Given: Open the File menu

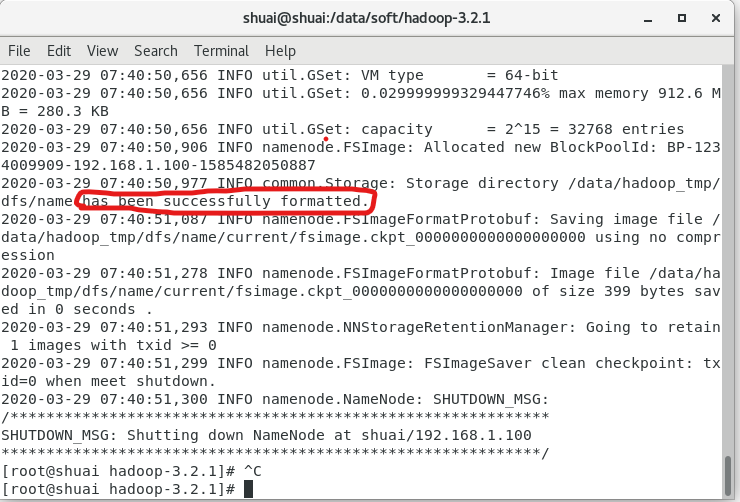Looking at the screenshot, I should (19, 50).
